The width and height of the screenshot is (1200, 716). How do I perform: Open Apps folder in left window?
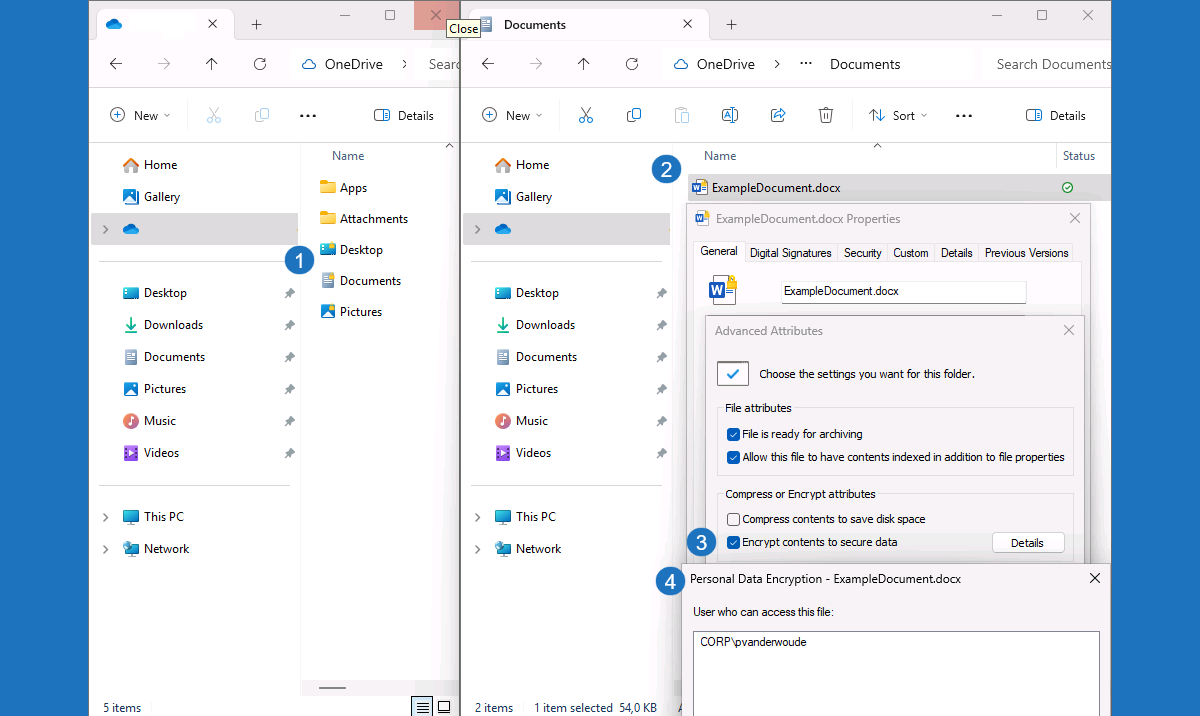click(x=353, y=188)
